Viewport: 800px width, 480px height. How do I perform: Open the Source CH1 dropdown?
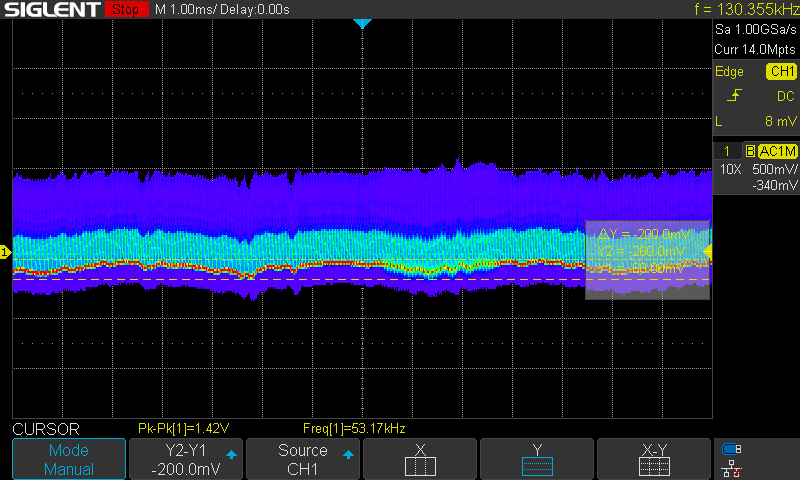pyautogui.click(x=303, y=459)
